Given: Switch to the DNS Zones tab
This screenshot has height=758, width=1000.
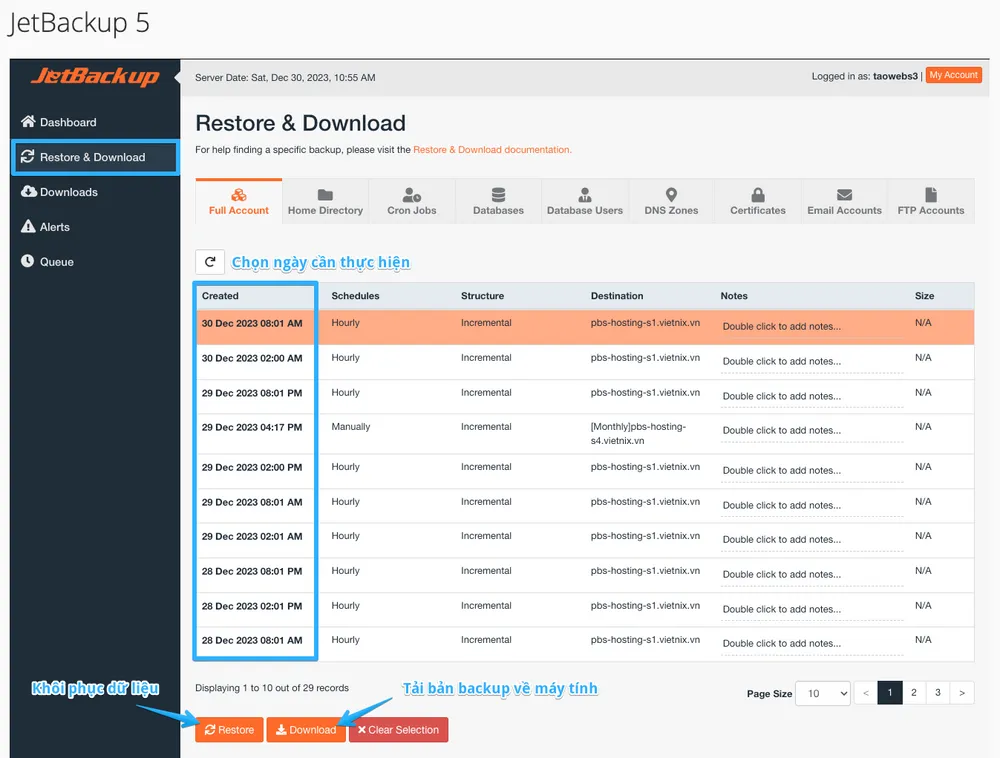Looking at the screenshot, I should (x=671, y=201).
